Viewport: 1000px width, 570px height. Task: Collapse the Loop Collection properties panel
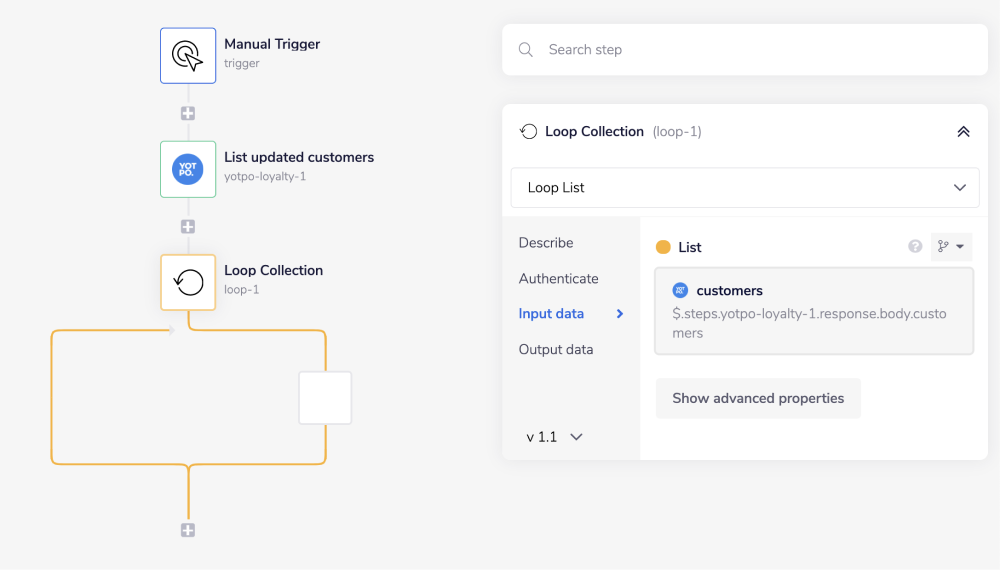963,132
